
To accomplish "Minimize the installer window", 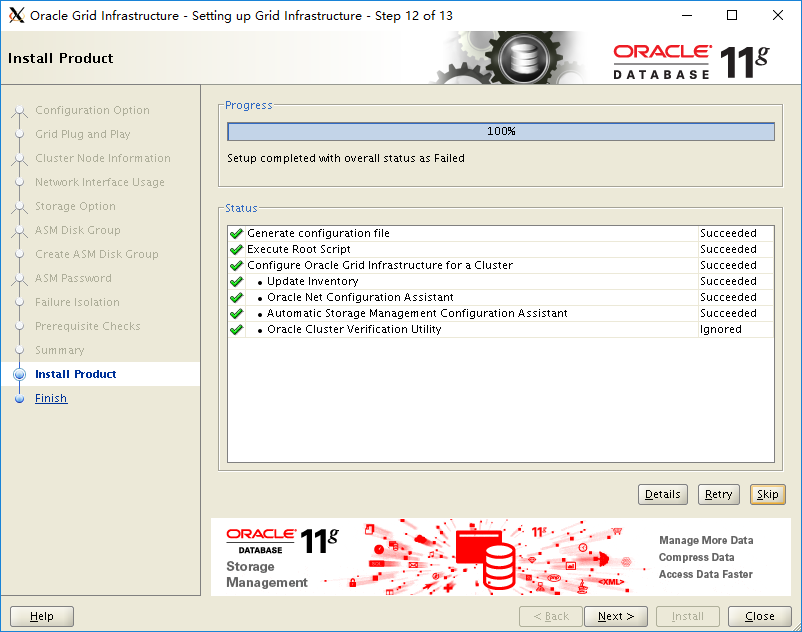I will (687, 15).
